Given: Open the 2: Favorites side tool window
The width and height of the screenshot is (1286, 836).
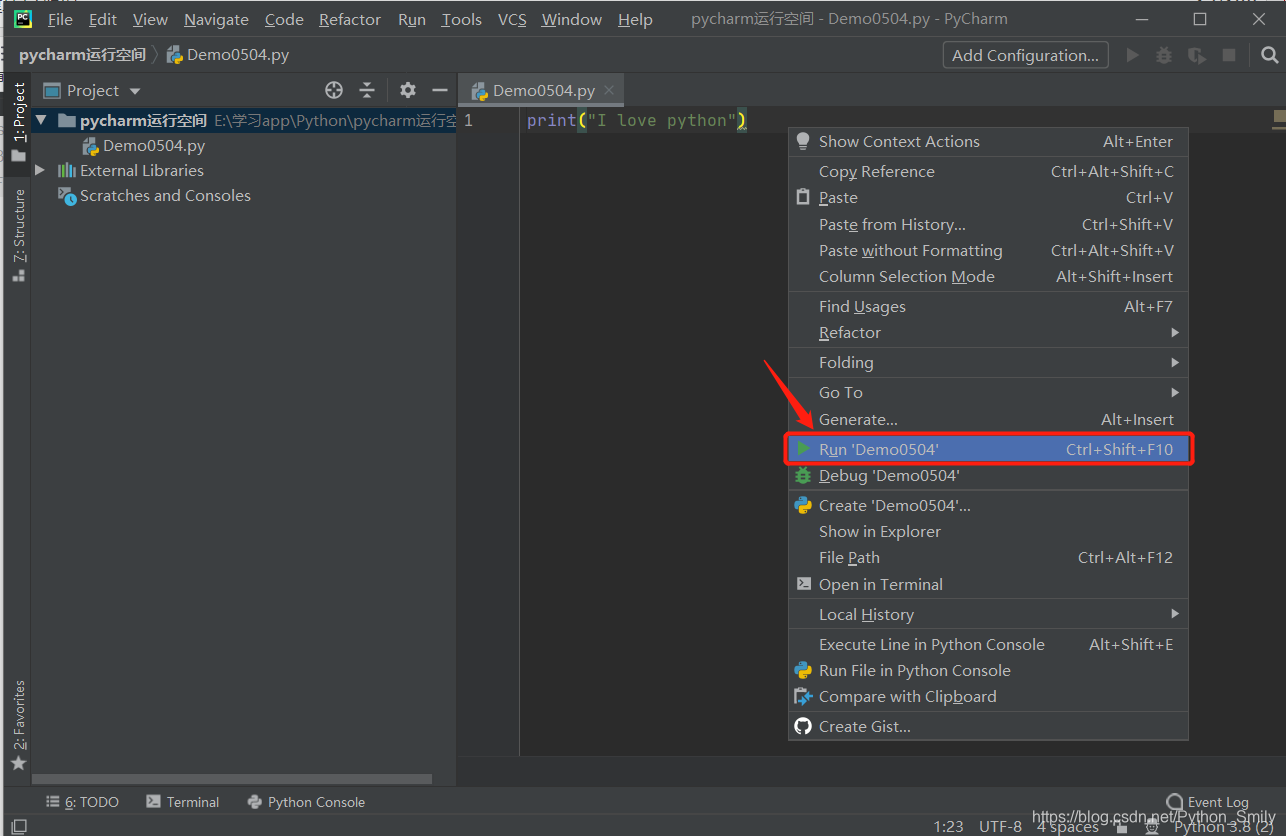Looking at the screenshot, I should [x=18, y=725].
